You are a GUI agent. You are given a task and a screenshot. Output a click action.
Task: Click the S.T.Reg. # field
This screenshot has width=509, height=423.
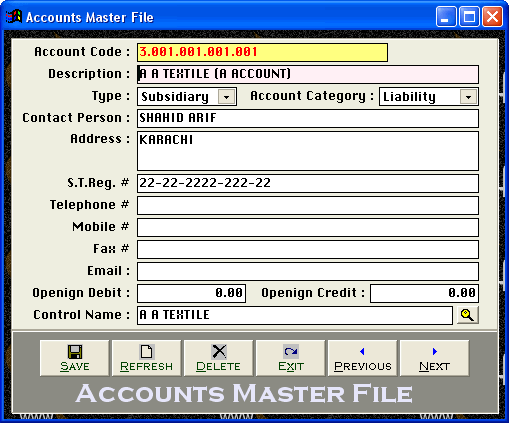(308, 183)
